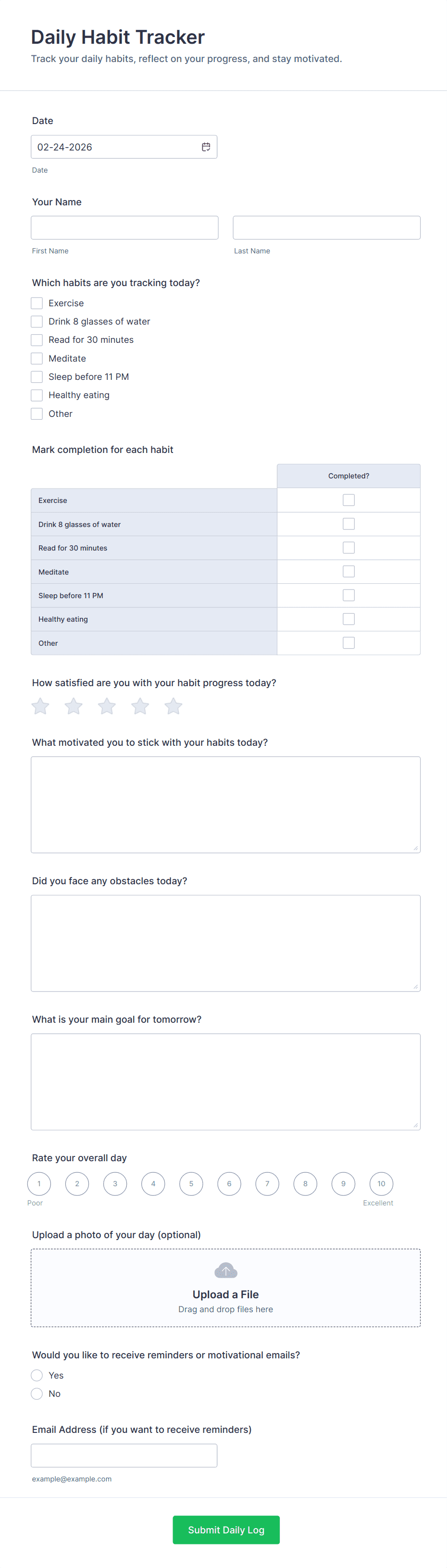This screenshot has height=1568, width=447.
Task: Mark Healthy eating as completed in table
Action: [348, 619]
